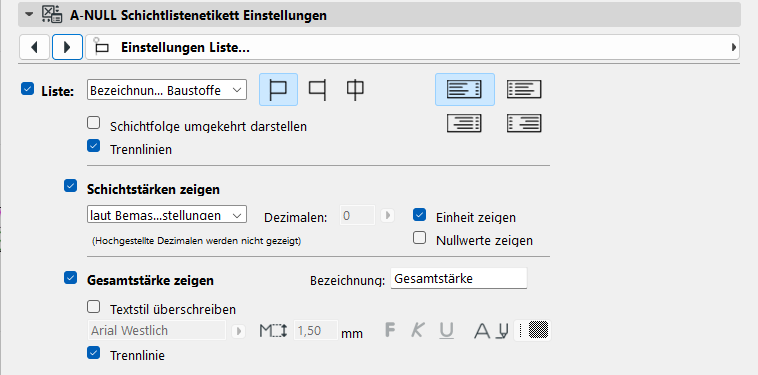Toggle bold text style (F)
The height and width of the screenshot is (375, 758).
point(390,331)
